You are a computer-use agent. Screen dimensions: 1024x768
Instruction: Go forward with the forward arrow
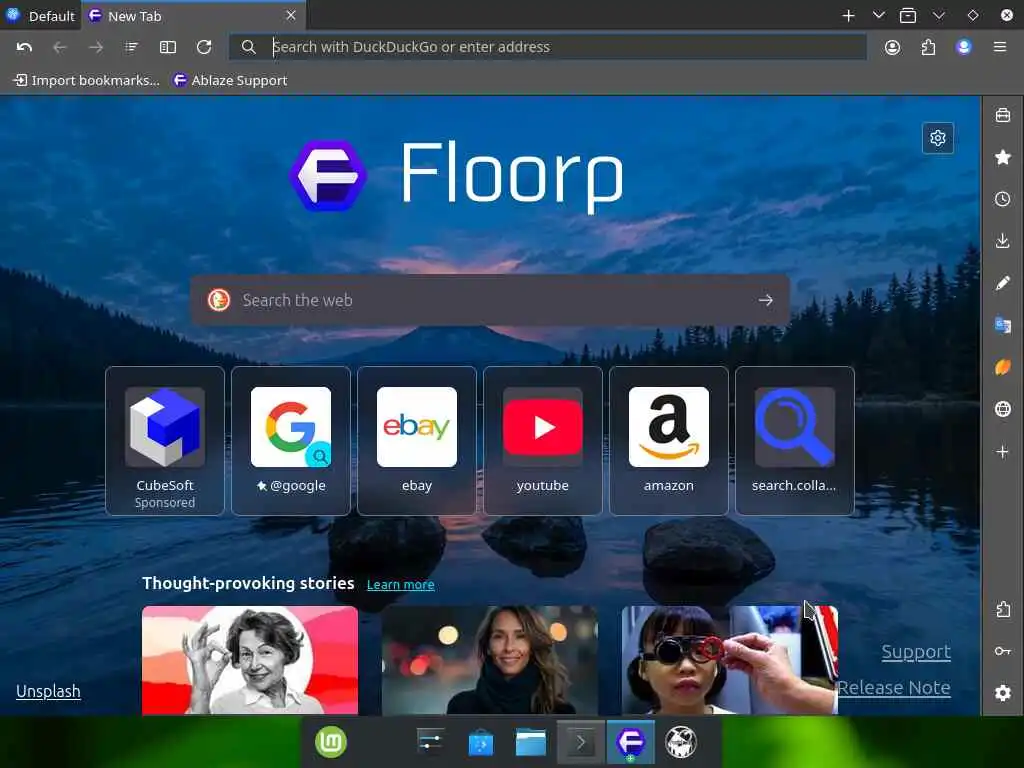[95, 47]
